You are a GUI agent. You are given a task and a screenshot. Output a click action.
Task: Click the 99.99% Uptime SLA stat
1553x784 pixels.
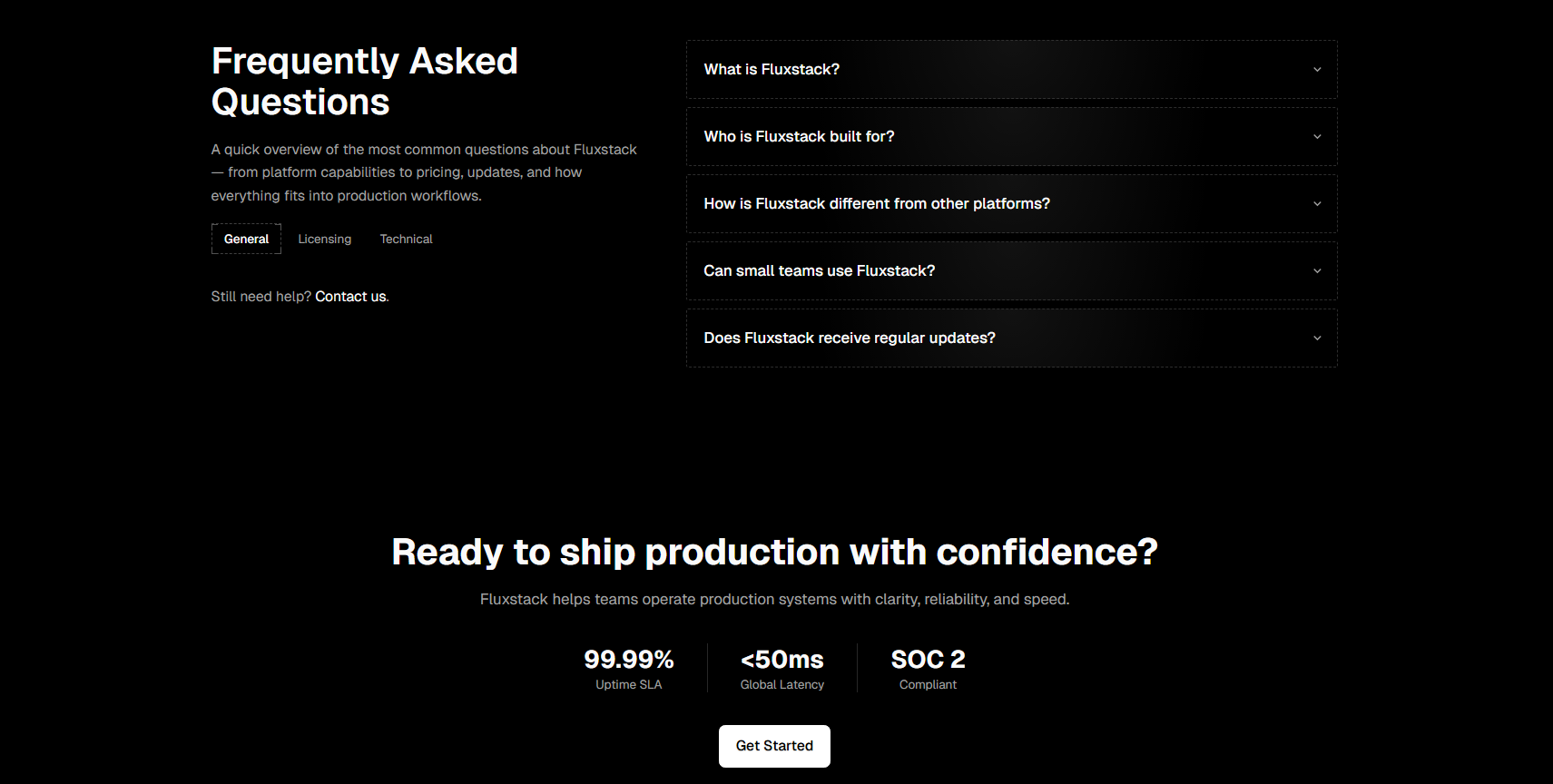pyautogui.click(x=629, y=668)
